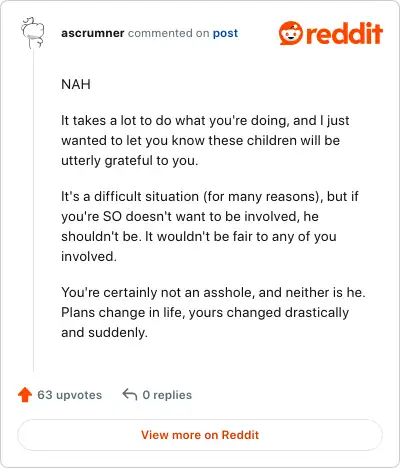The image size is (400, 468).
Task: Click the "NAH" verdict text
Action: (76, 84)
